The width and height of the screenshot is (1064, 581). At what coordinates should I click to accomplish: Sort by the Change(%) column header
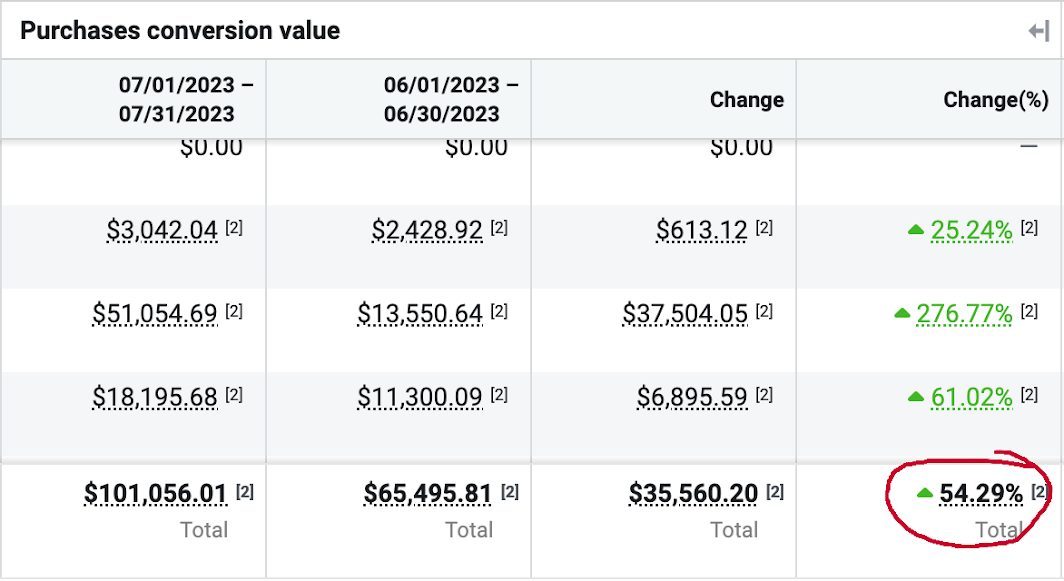[996, 100]
